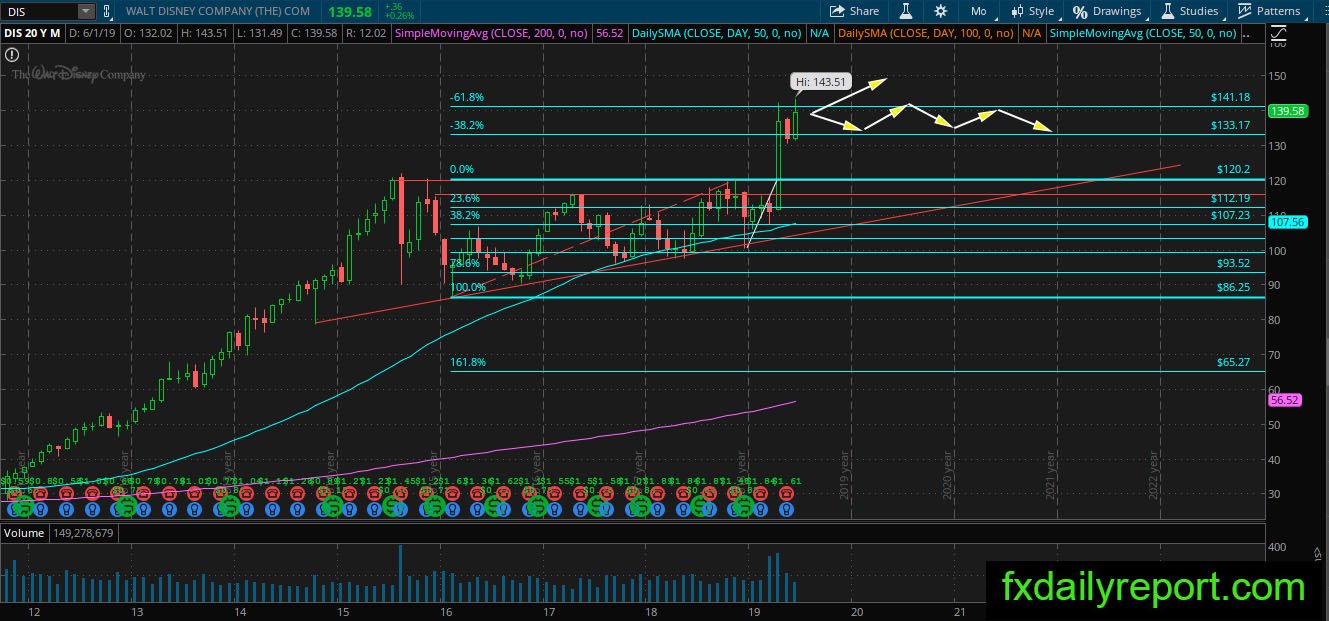Open the flask icon beside Share
Image resolution: width=1329 pixels, height=621 pixels.
[x=906, y=11]
